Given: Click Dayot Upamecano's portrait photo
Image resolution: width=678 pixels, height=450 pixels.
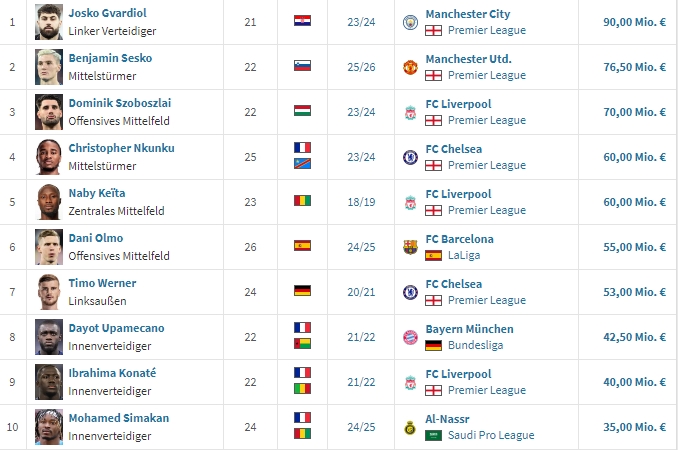Looking at the screenshot, I should pyautogui.click(x=49, y=336).
